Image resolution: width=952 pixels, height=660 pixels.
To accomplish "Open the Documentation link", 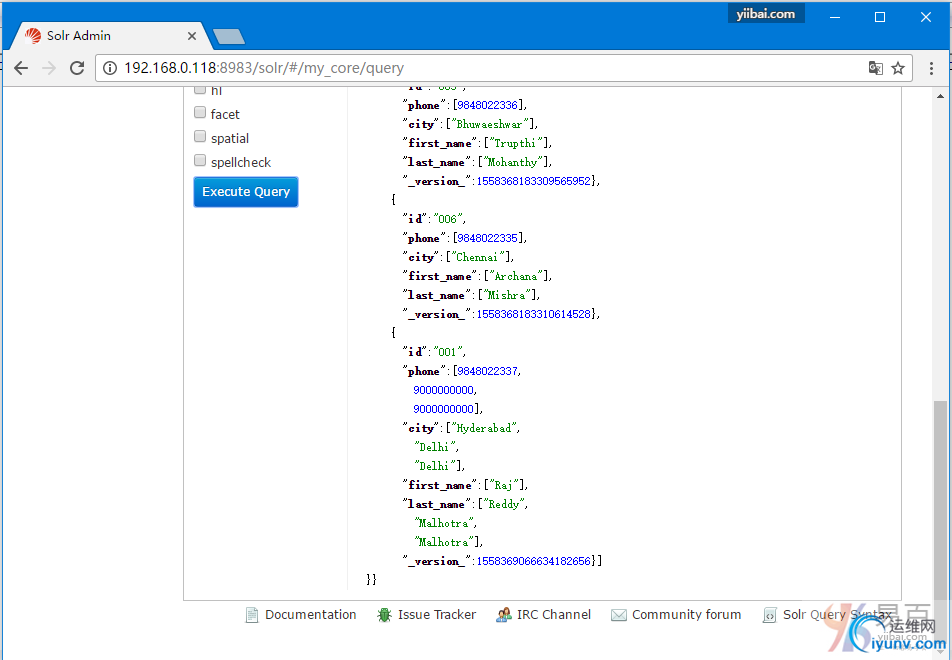I will (x=311, y=614).
